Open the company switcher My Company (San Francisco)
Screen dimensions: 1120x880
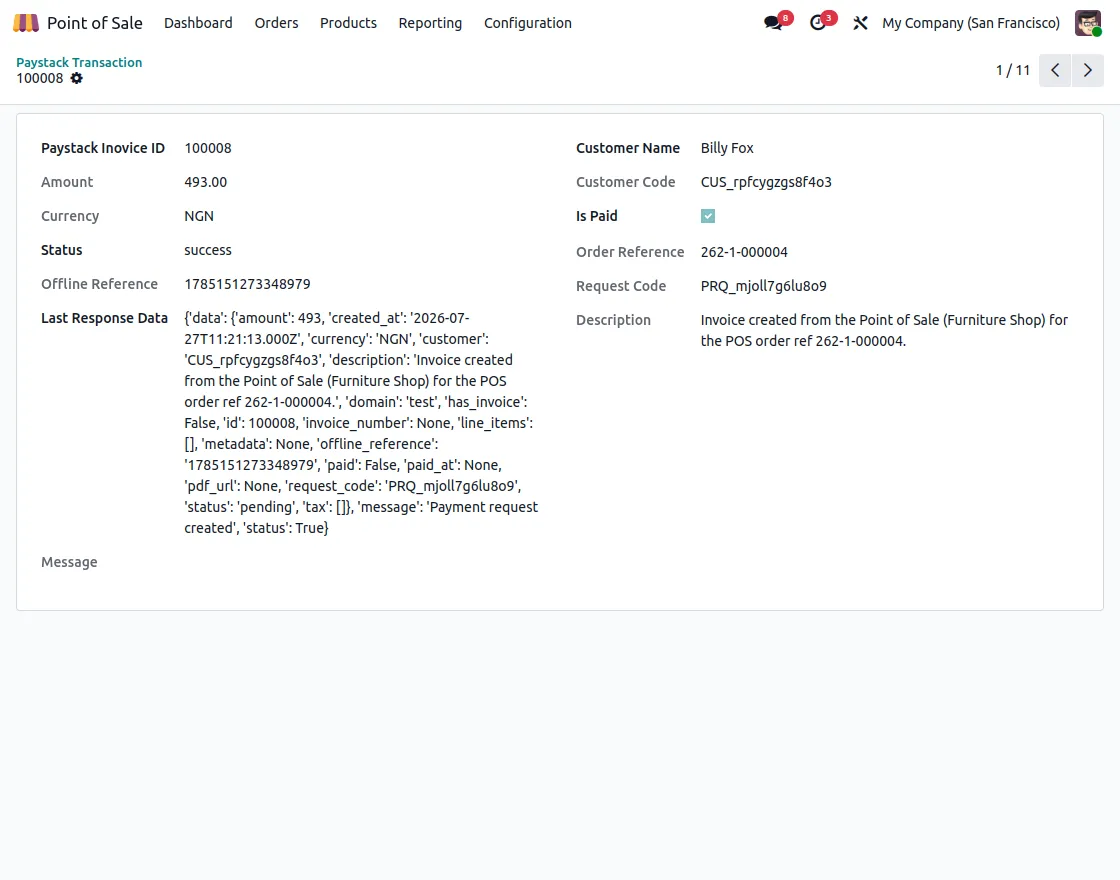click(971, 23)
